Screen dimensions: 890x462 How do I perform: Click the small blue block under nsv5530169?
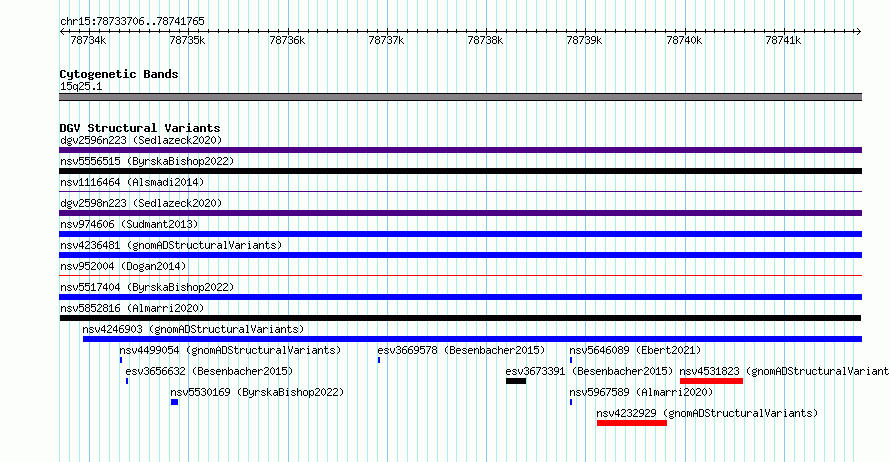pos(174,402)
